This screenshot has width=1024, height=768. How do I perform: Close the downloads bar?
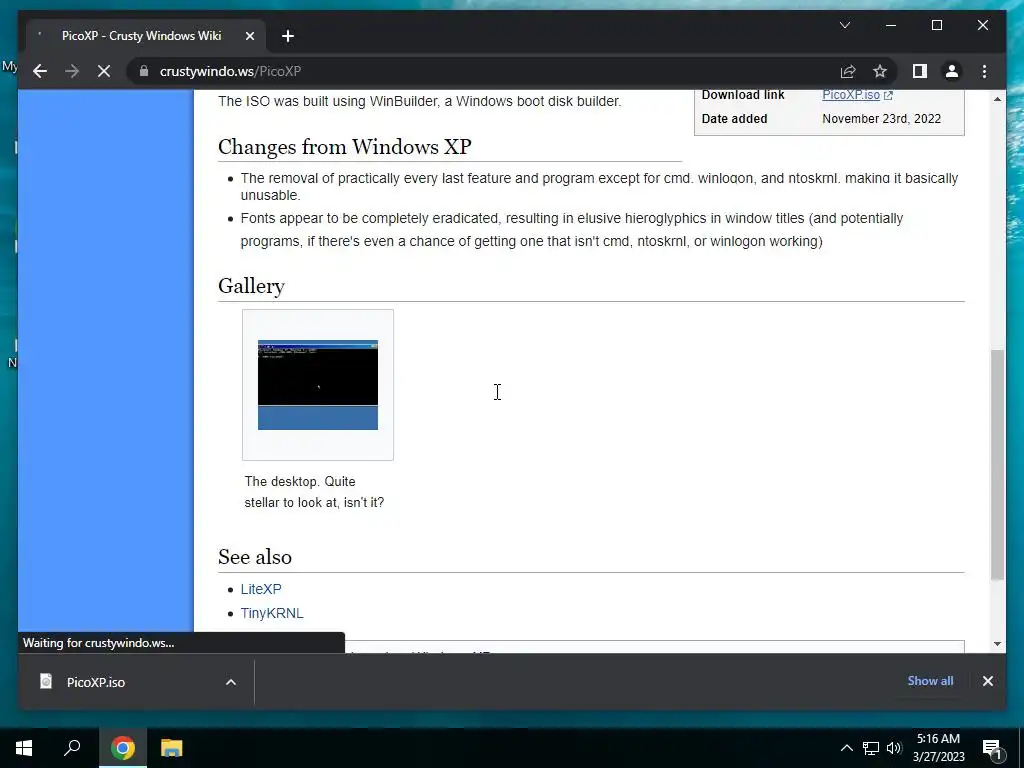point(987,681)
